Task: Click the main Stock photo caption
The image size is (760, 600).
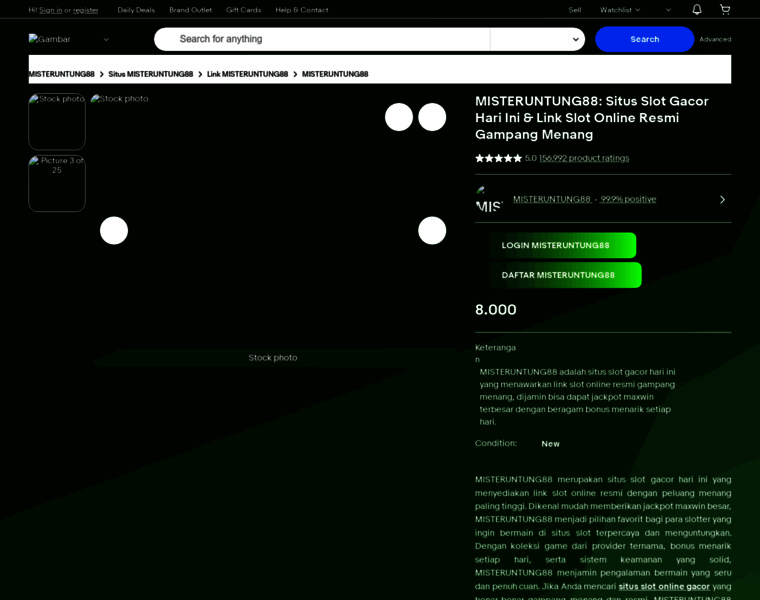Action: [x=273, y=358]
